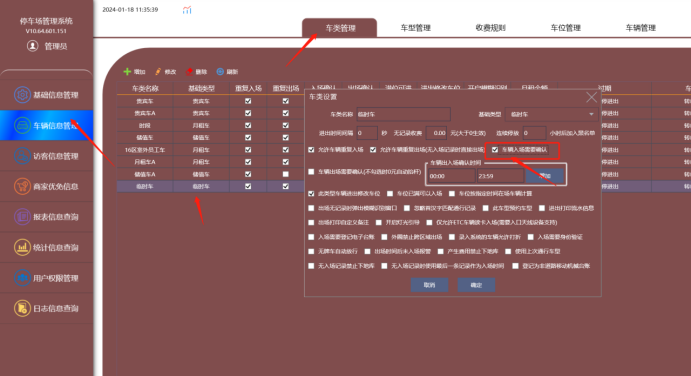The width and height of the screenshot is (691, 376).
Task: Check 无入场记录禁止下地库
Action: pos(312,266)
